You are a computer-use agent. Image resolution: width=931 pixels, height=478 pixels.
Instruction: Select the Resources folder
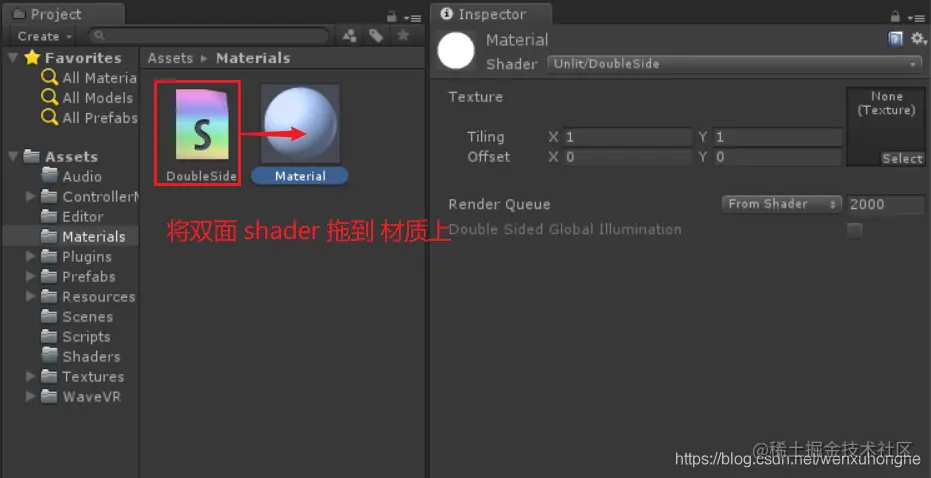click(x=88, y=297)
